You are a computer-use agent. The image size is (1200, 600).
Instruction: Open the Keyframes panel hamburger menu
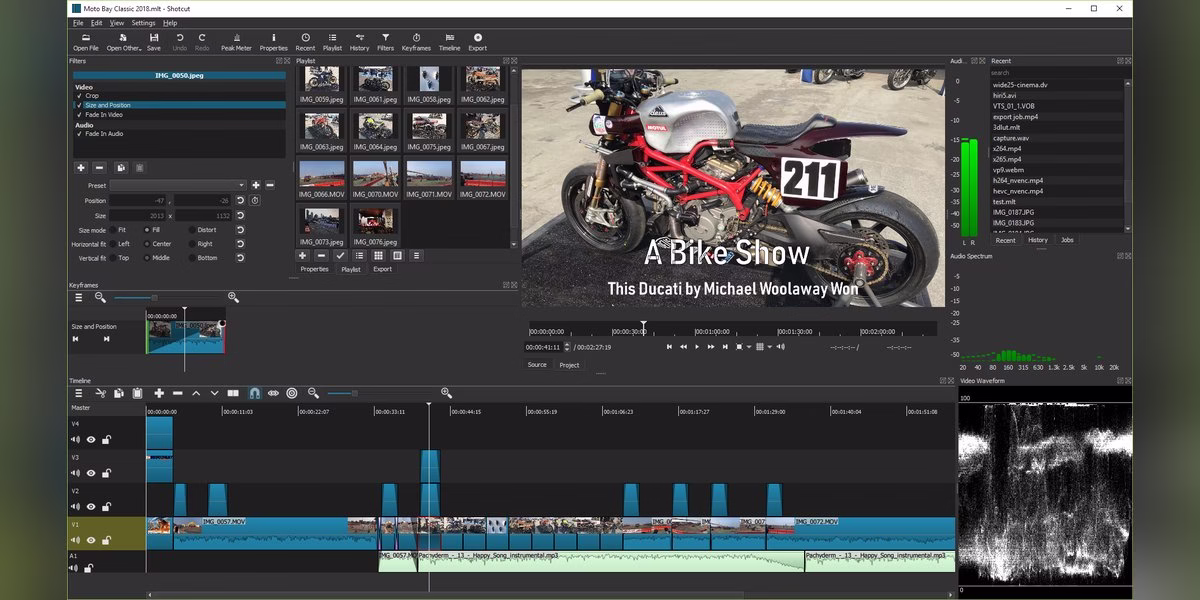point(78,297)
